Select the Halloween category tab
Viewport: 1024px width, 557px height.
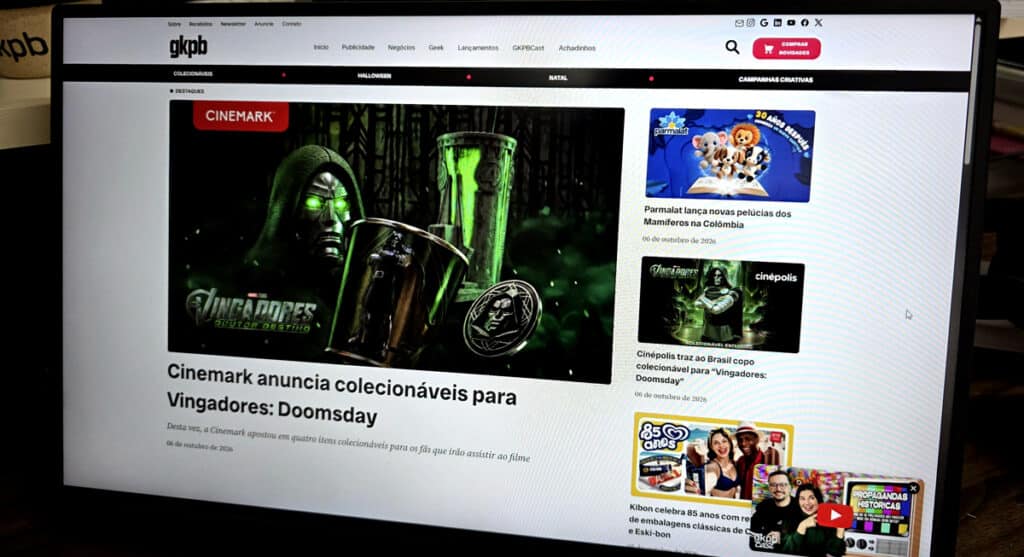374,76
